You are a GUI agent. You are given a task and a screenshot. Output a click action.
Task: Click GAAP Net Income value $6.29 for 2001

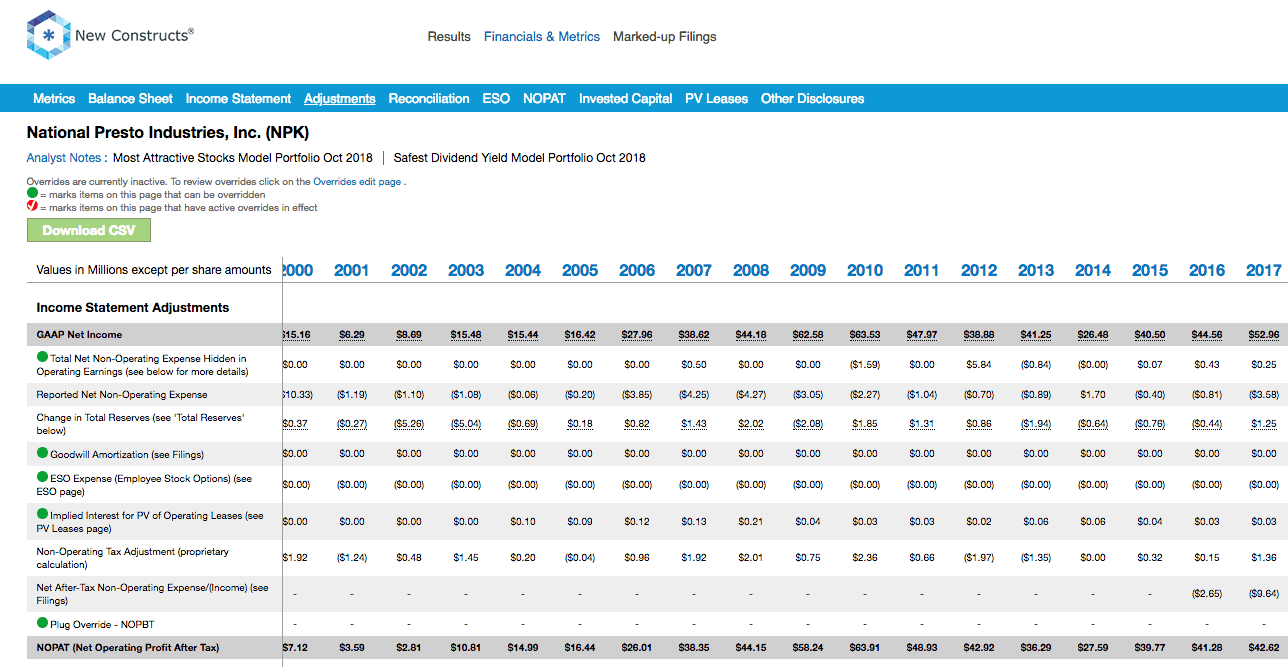tap(352, 334)
